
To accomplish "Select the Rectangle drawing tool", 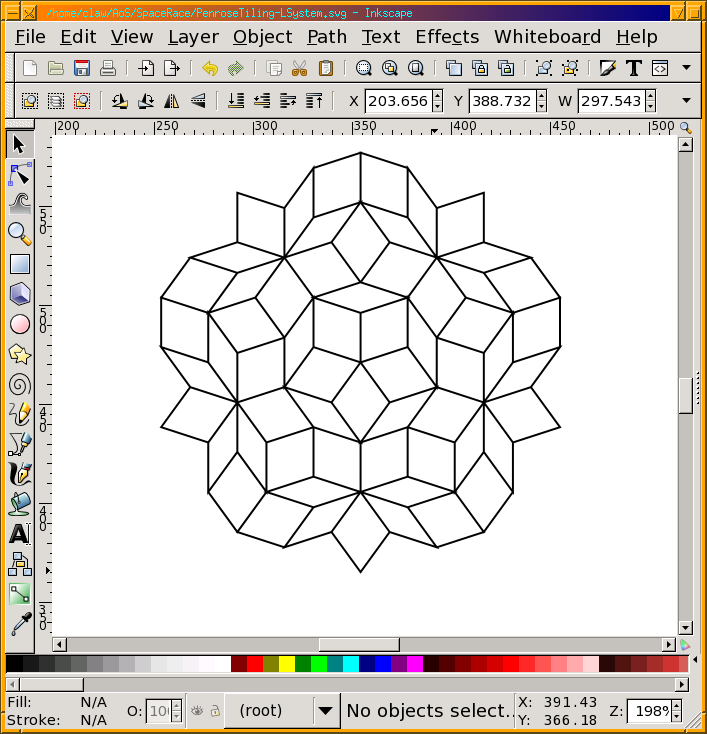I will point(19,264).
